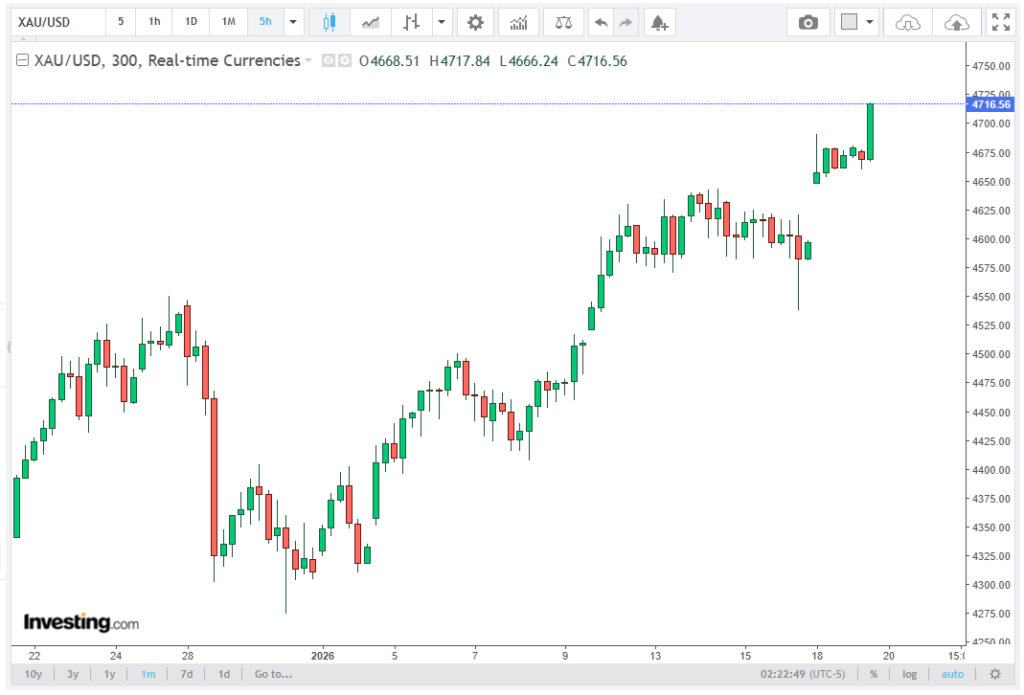Switch to the area chart style icon
The width and height of the screenshot is (1024, 695).
click(370, 22)
